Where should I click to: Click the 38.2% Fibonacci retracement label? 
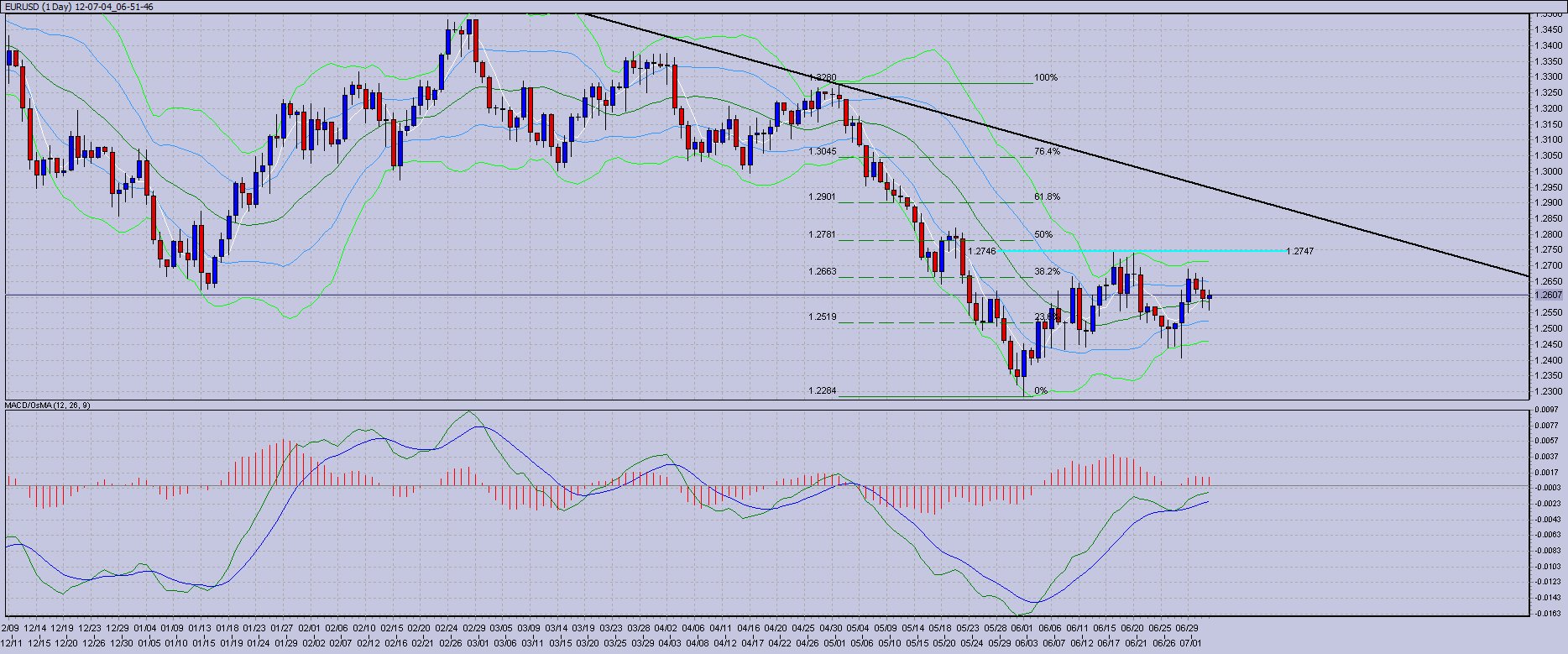(1047, 272)
